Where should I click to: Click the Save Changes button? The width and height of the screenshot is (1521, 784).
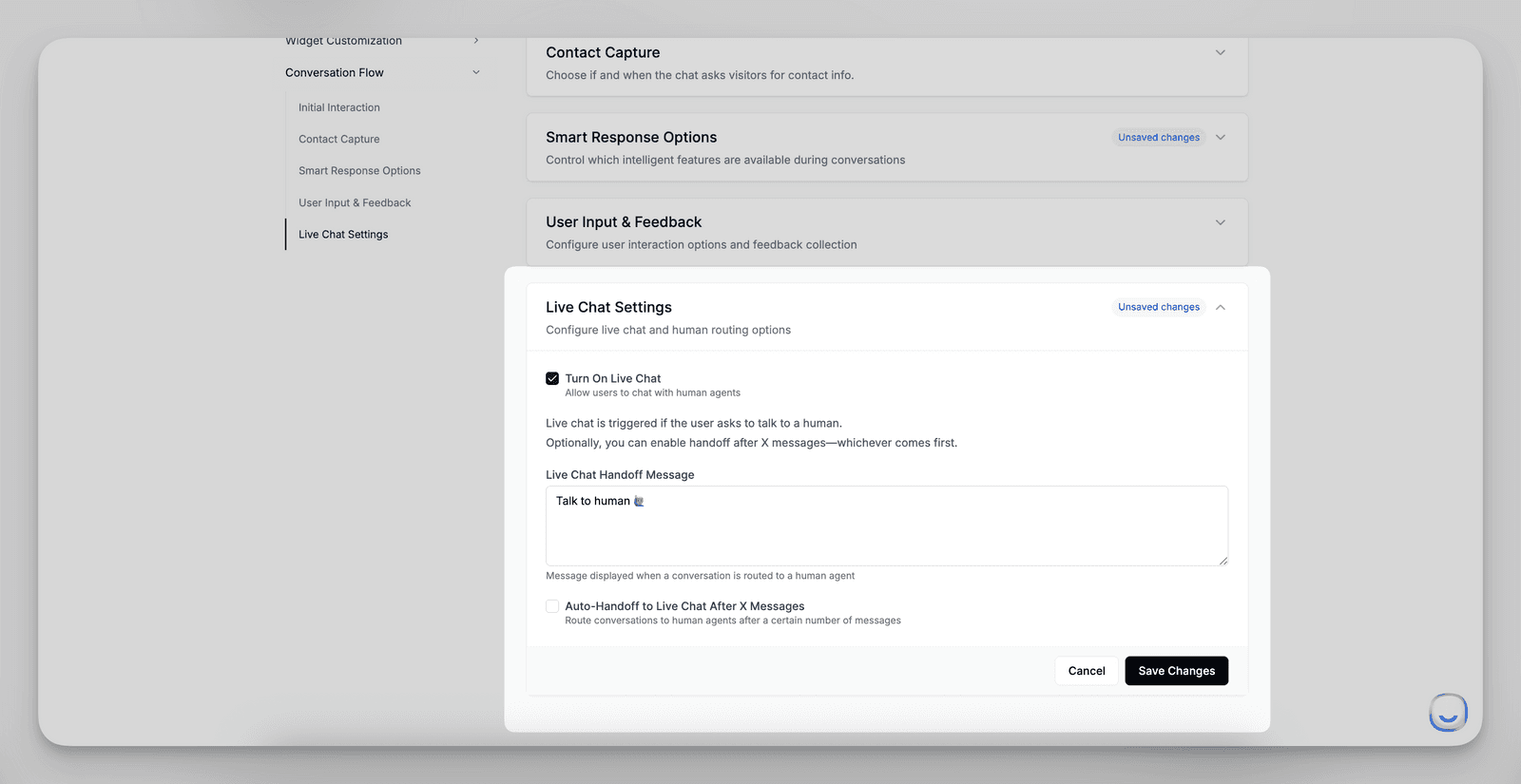(x=1177, y=671)
